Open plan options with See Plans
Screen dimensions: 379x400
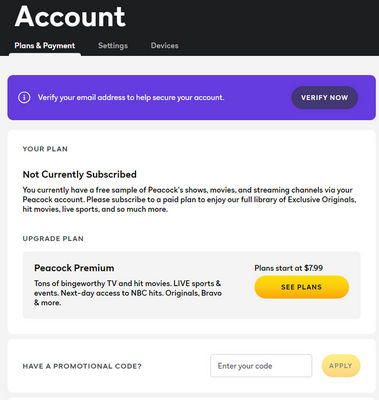[x=302, y=287]
